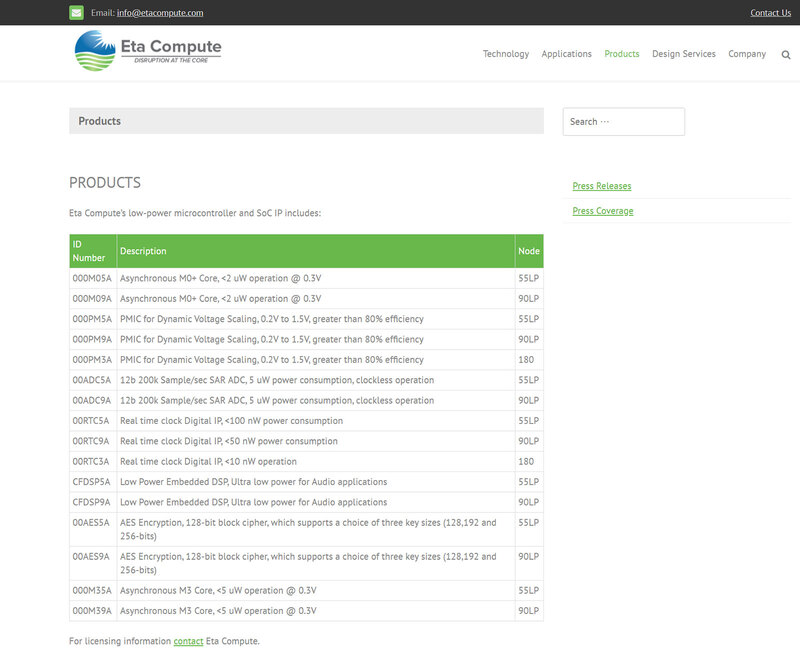This screenshot has height=671, width=800.
Task: Follow the contact link for licensing information
Action: pos(188,641)
